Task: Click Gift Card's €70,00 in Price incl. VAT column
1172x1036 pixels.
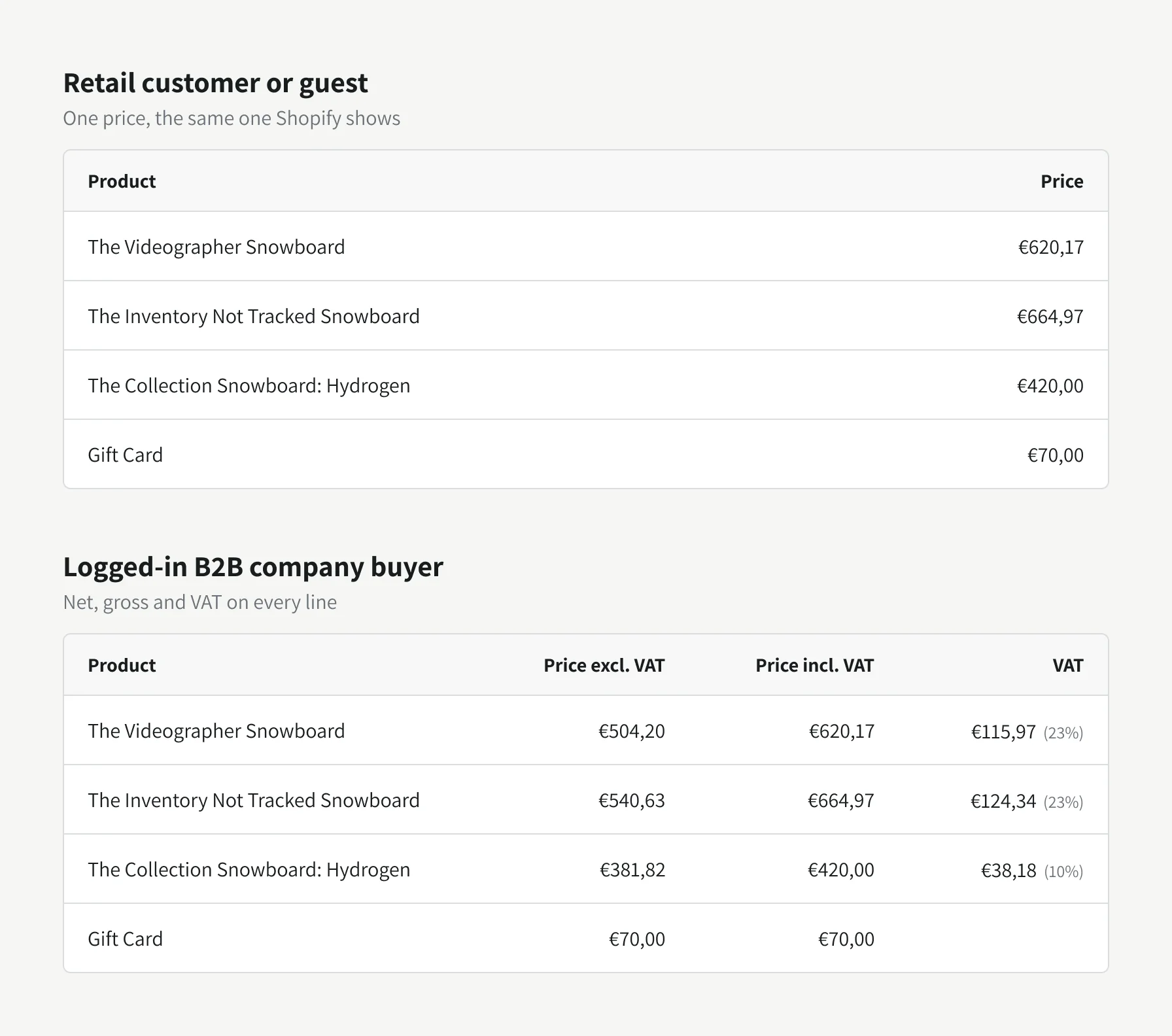Action: [846, 939]
